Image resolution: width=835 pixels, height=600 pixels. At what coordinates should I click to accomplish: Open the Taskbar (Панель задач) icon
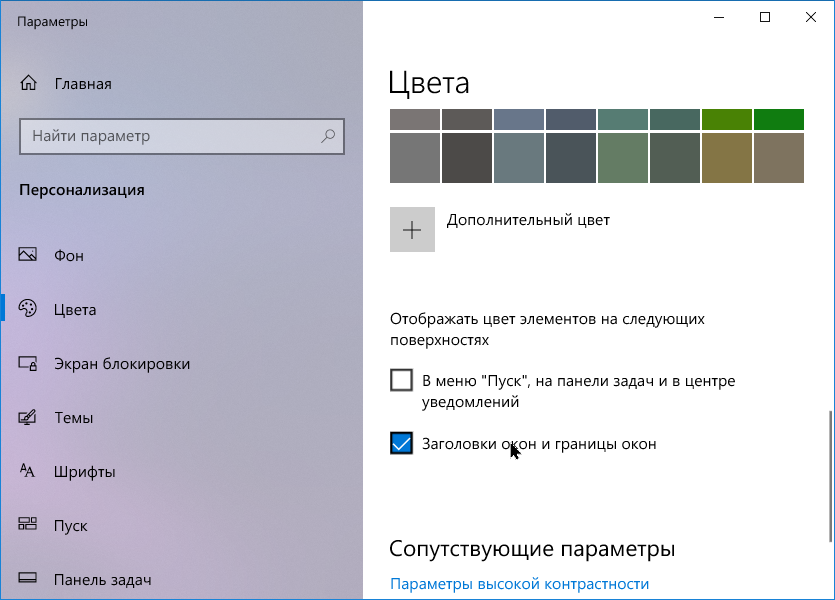(28, 579)
